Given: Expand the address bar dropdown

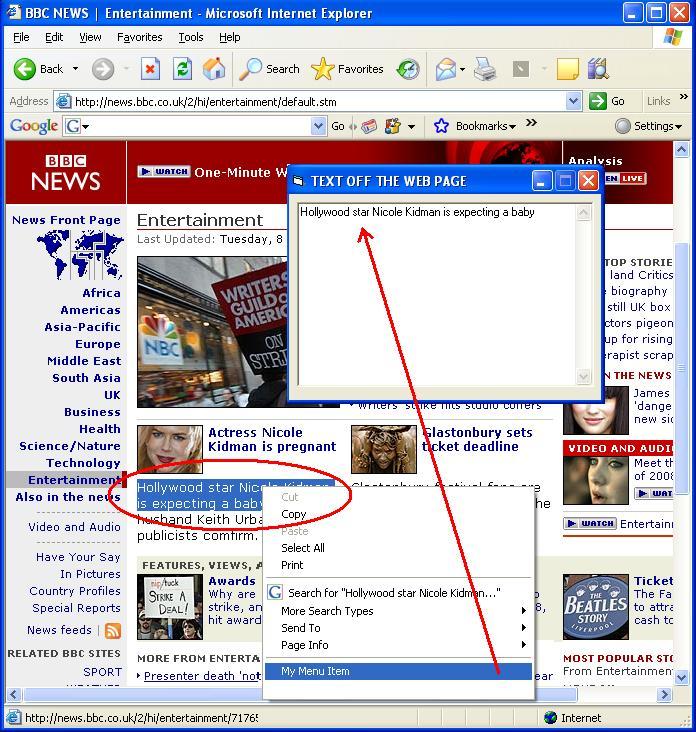Looking at the screenshot, I should (574, 101).
